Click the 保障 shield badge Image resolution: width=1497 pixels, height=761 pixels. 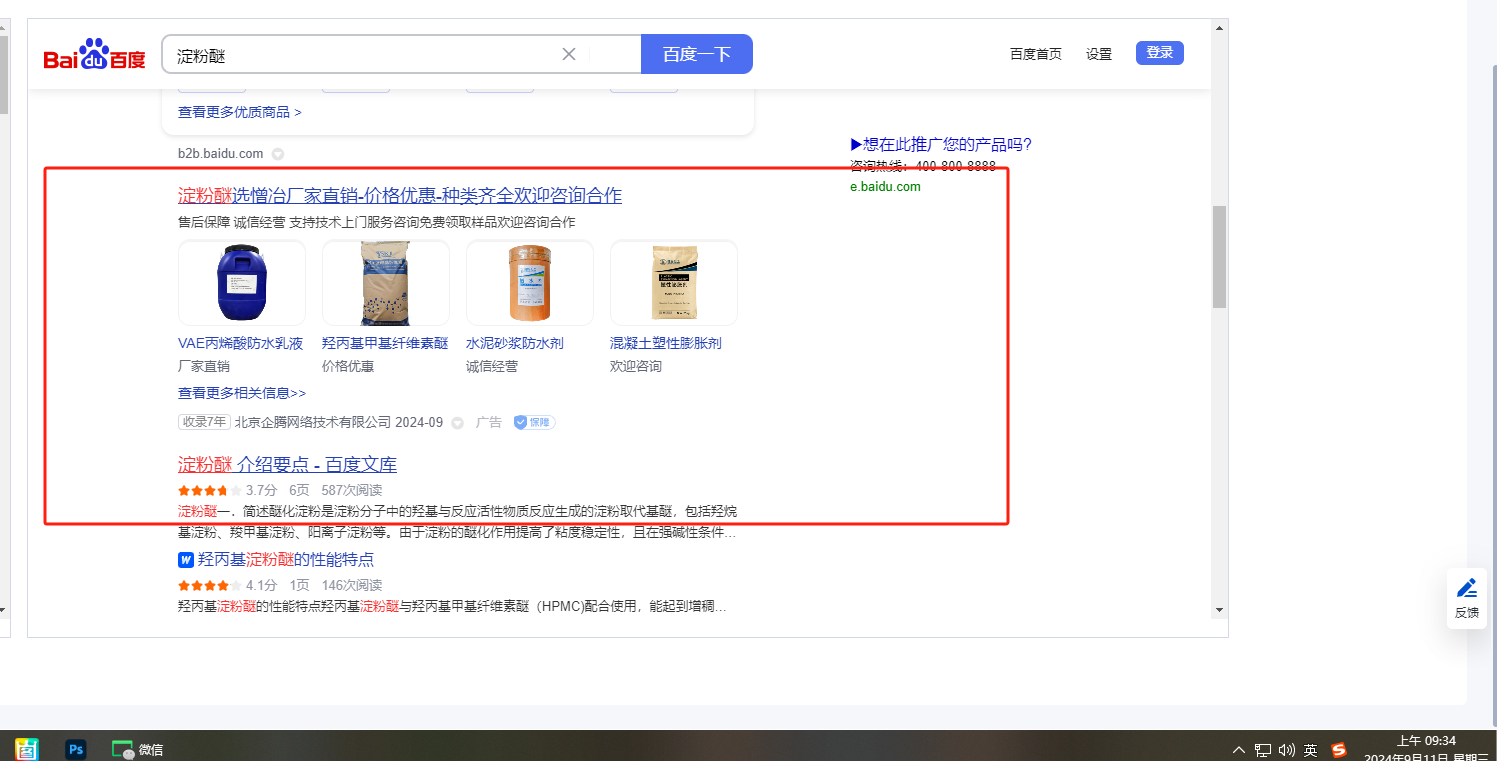(534, 422)
